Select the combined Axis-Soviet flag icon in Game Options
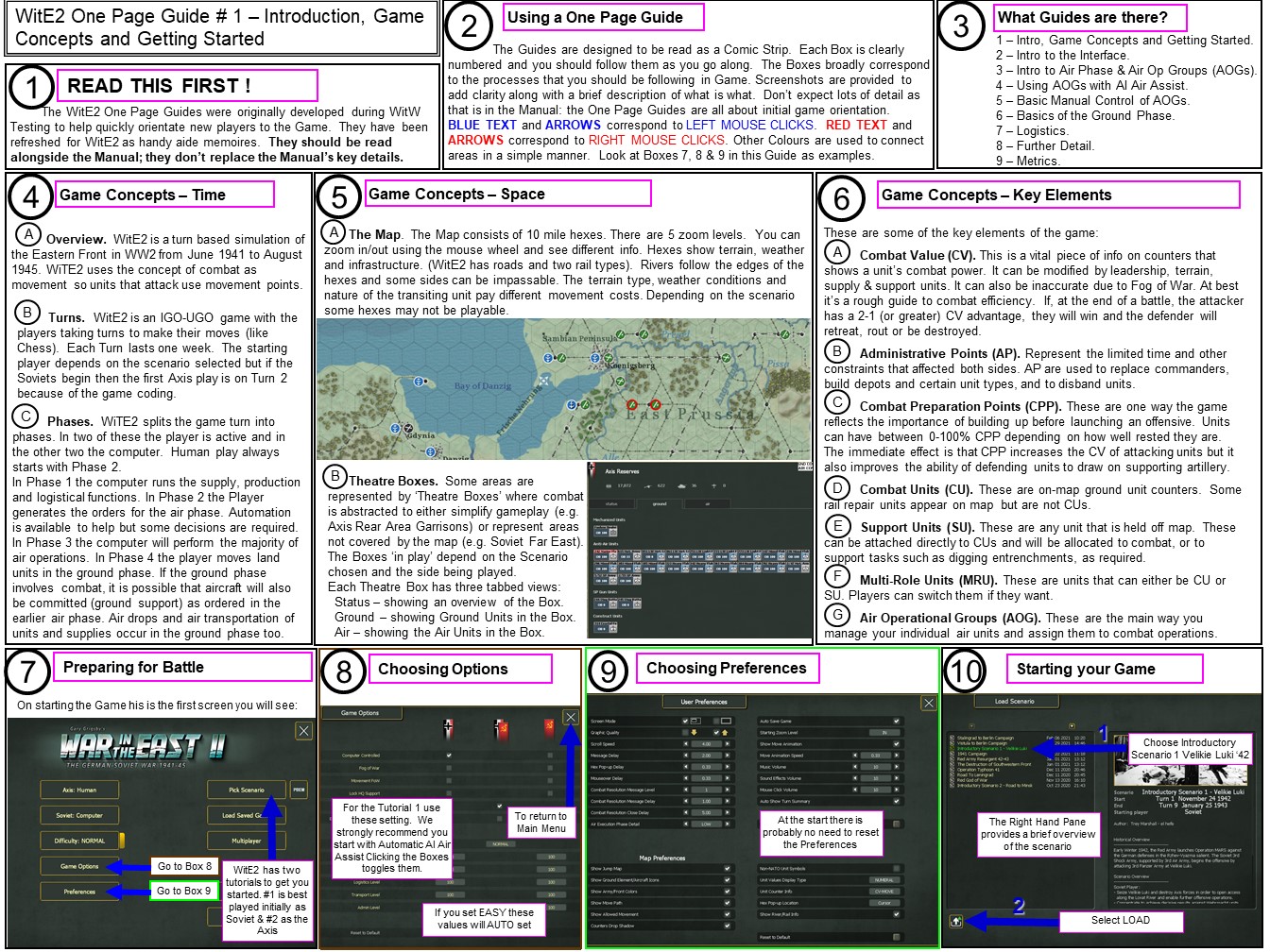The height and width of the screenshot is (952, 1270). coord(499,729)
